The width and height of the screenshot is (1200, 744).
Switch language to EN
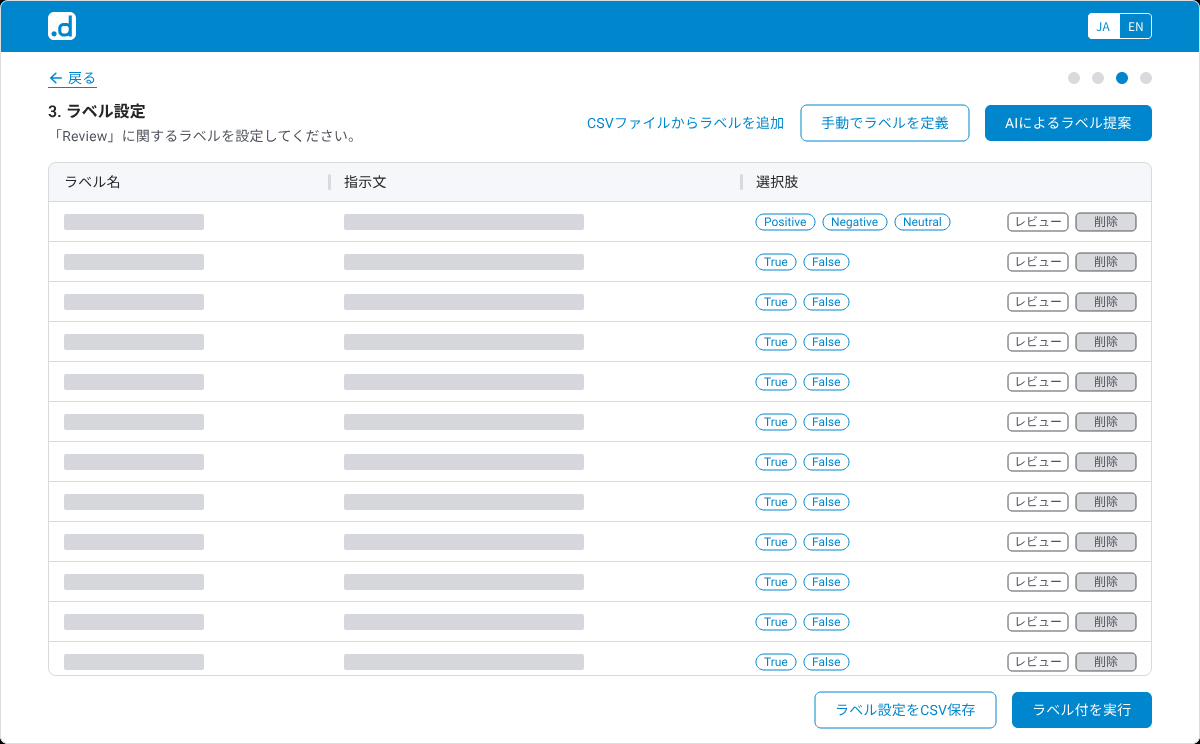(1135, 27)
